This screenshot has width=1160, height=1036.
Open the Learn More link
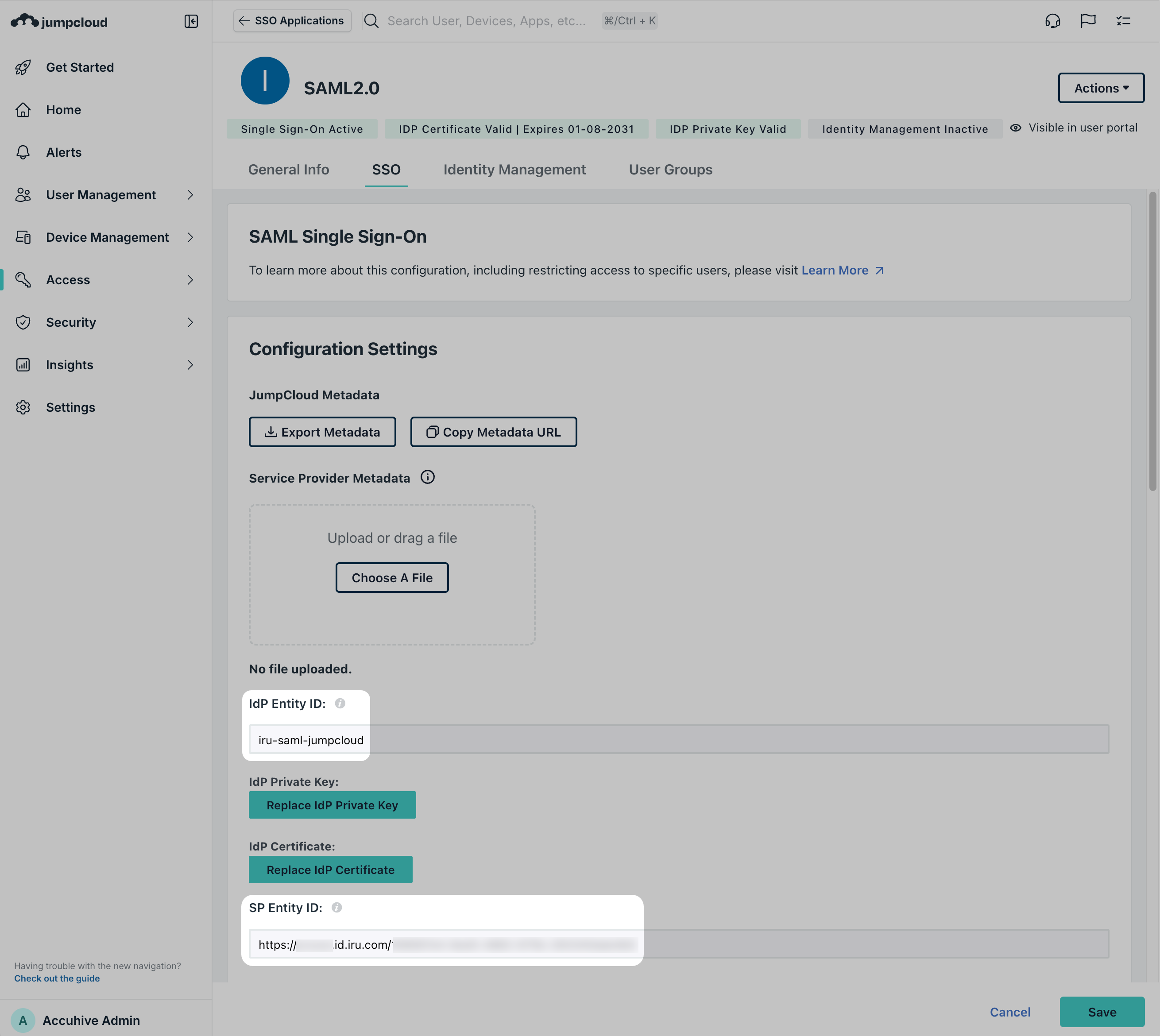pyautogui.click(x=843, y=271)
